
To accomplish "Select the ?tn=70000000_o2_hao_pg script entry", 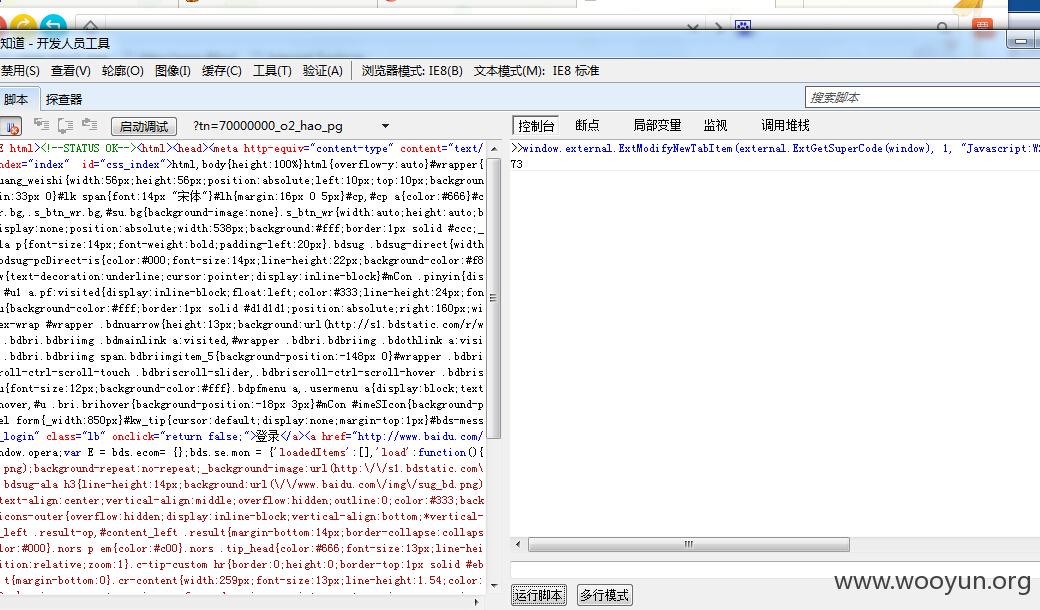I will pos(268,126).
